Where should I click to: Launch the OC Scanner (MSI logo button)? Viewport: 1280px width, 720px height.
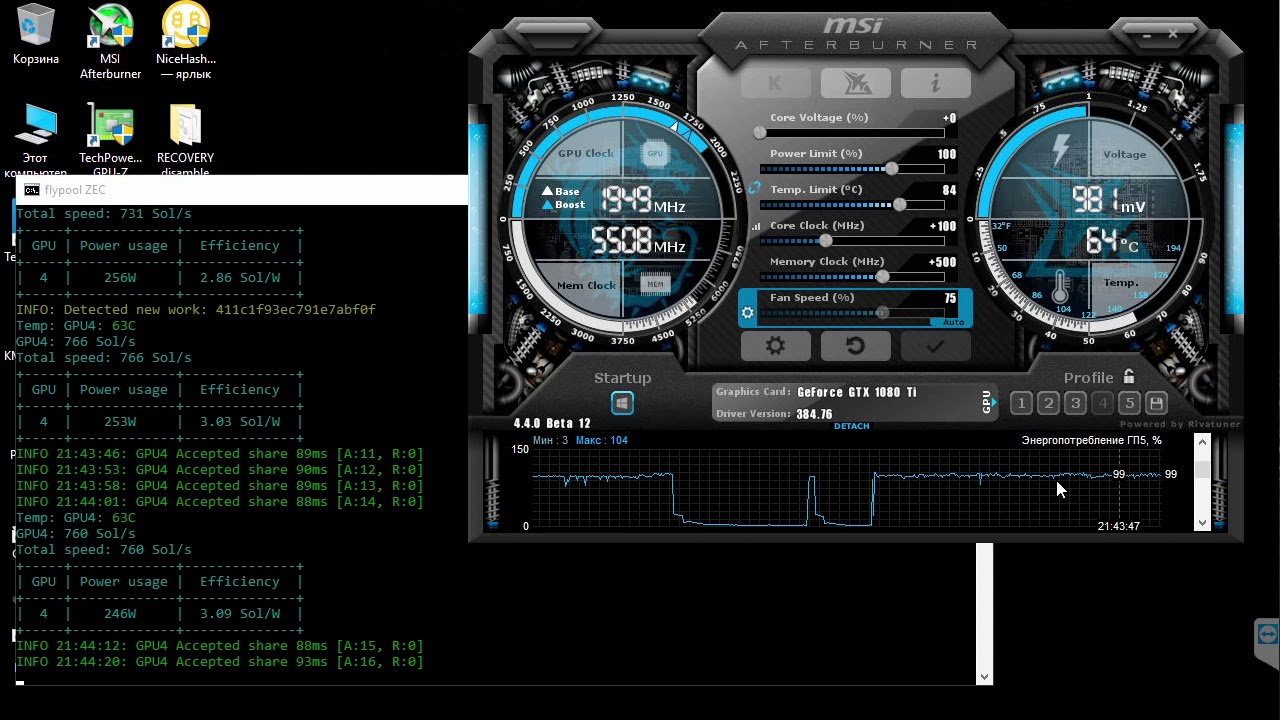tap(855, 83)
